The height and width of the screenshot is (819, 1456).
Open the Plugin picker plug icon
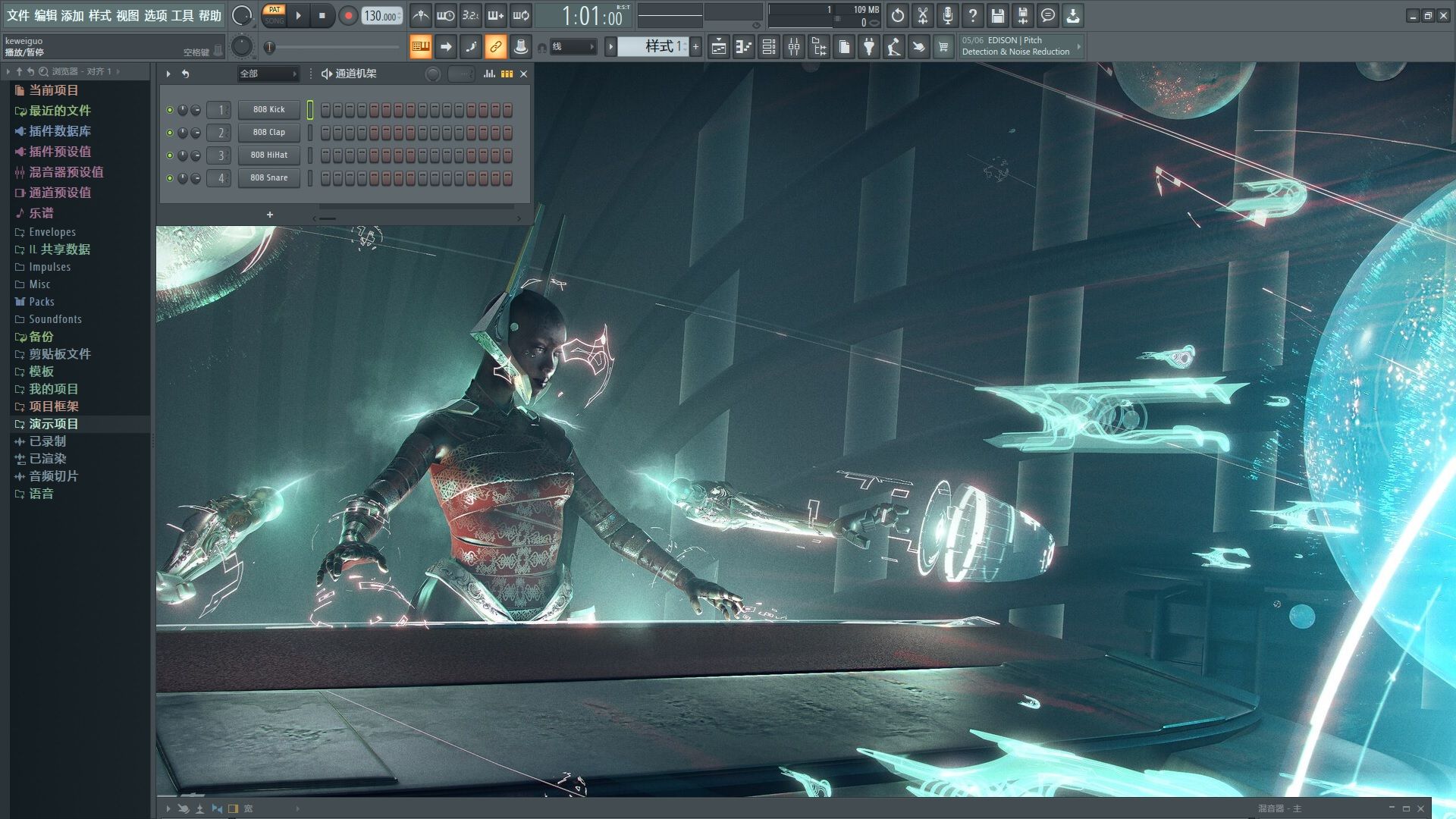point(869,47)
